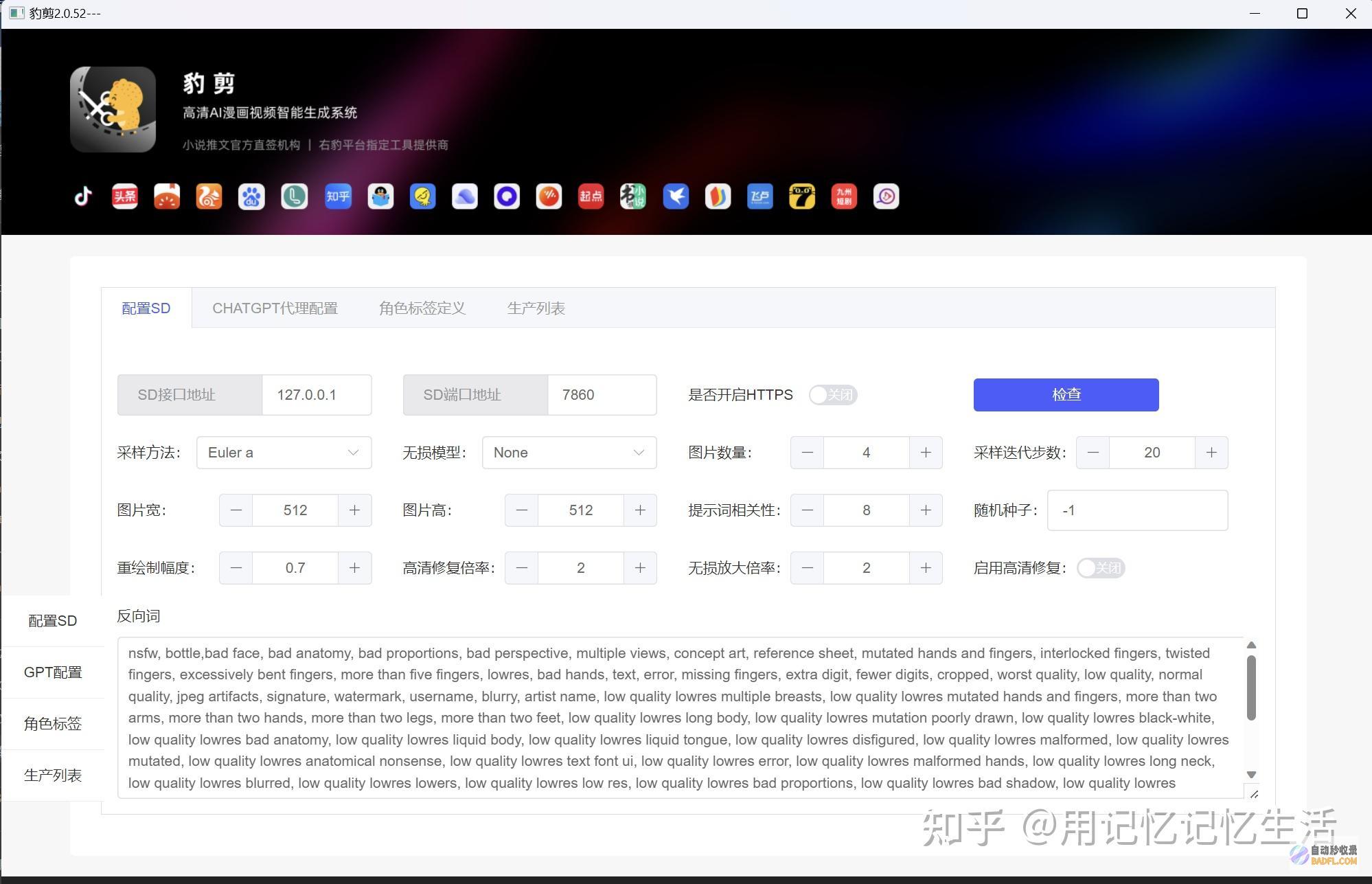Increase 图片宽 with plus button
1372x884 pixels.
click(354, 510)
